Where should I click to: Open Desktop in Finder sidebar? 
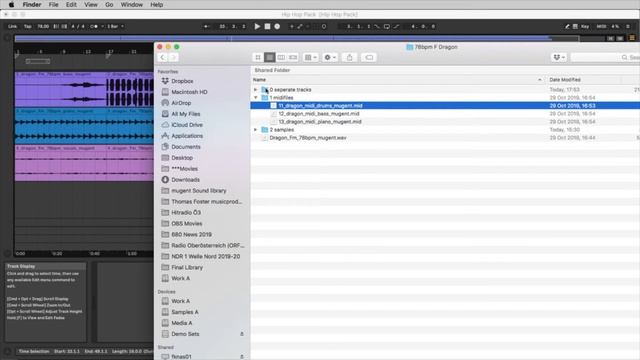click(x=182, y=158)
